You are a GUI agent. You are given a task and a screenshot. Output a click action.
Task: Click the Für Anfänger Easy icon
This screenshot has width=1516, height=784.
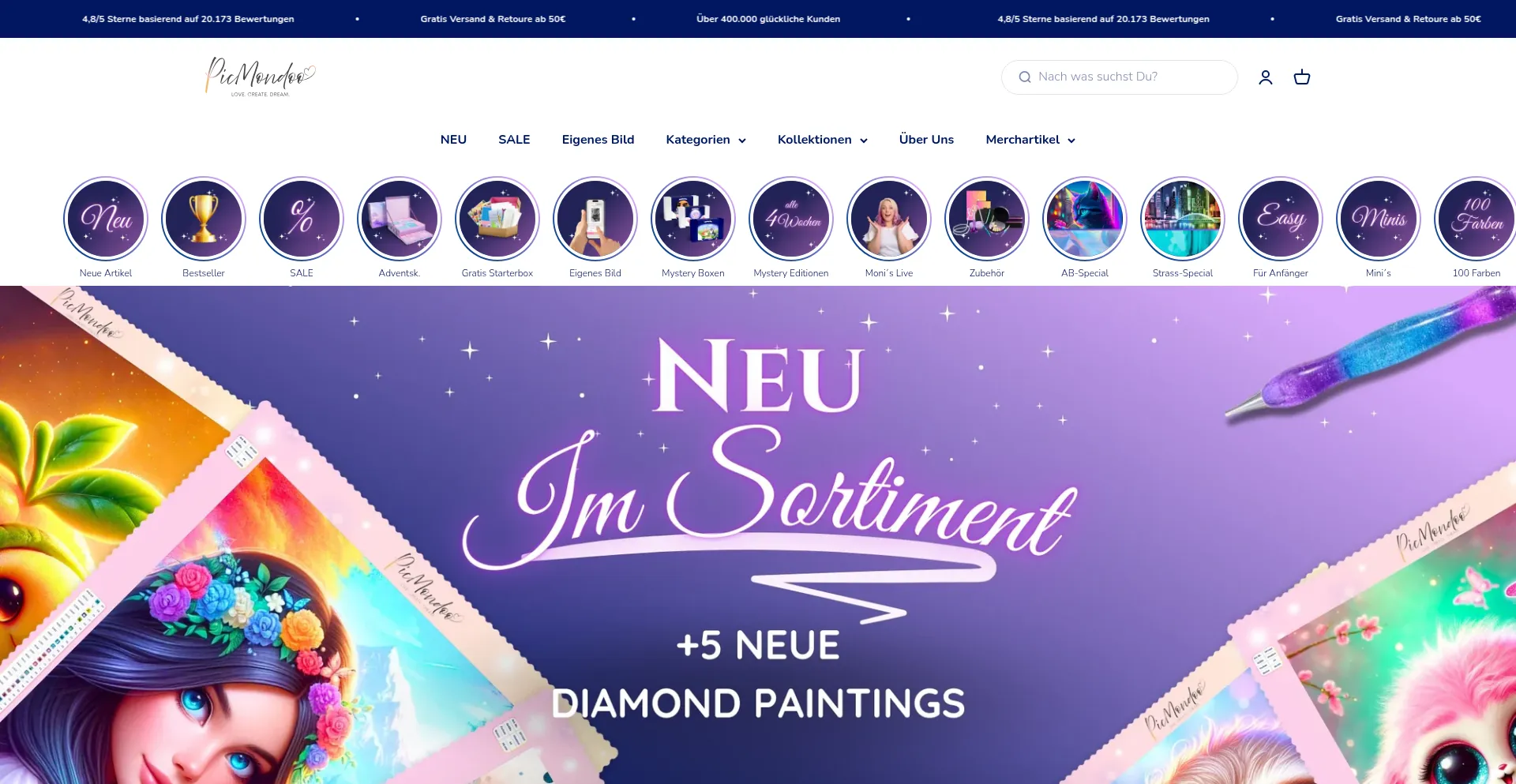click(x=1281, y=219)
